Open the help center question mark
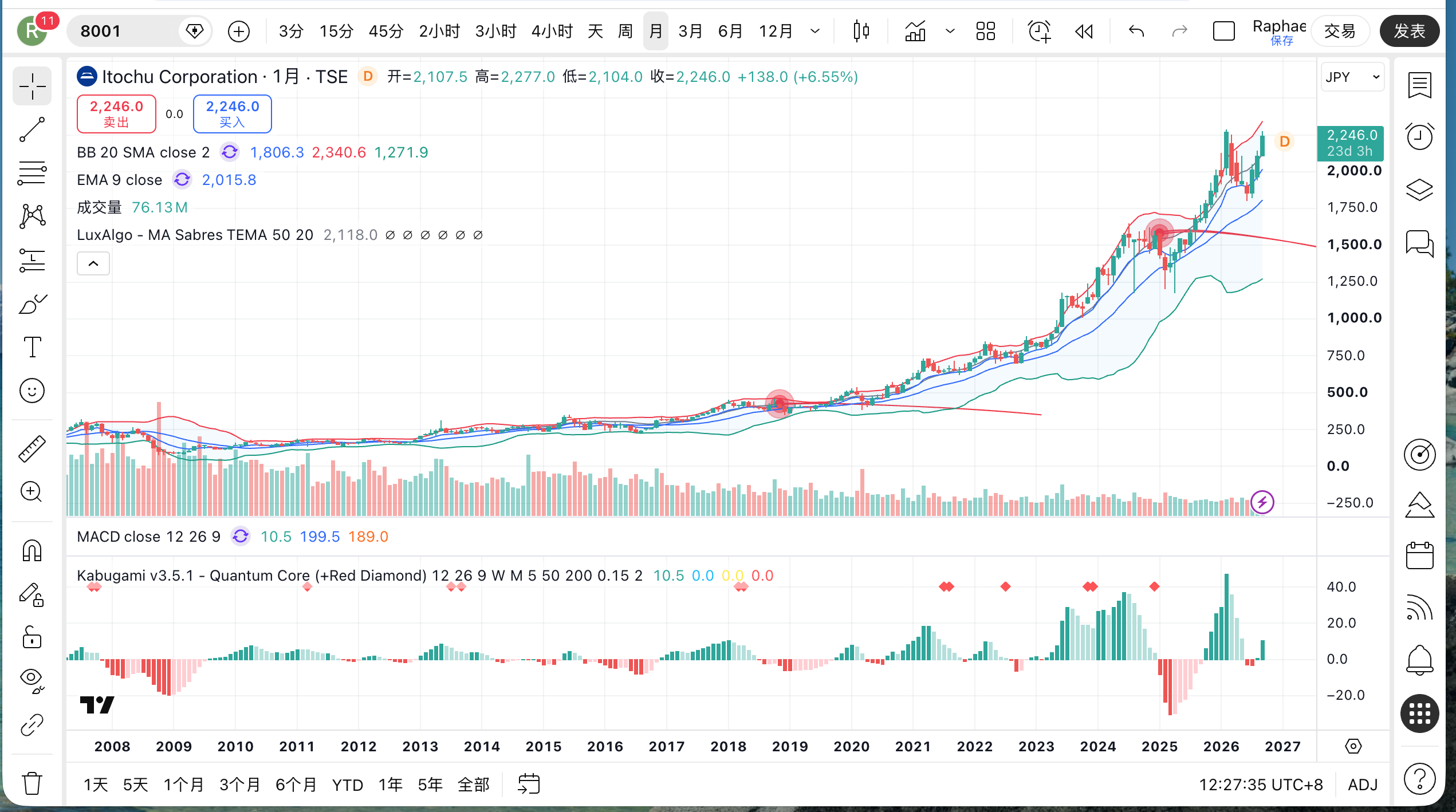 [x=1420, y=779]
